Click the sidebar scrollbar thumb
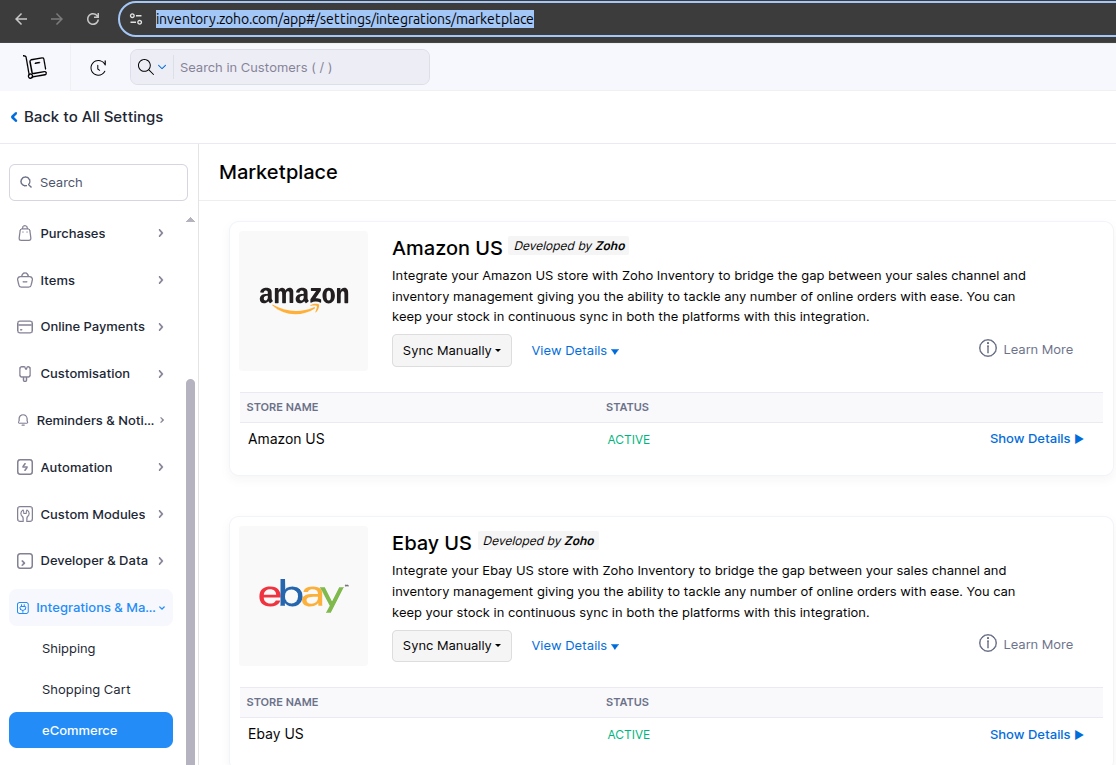The height and width of the screenshot is (765, 1116). click(x=190, y=571)
